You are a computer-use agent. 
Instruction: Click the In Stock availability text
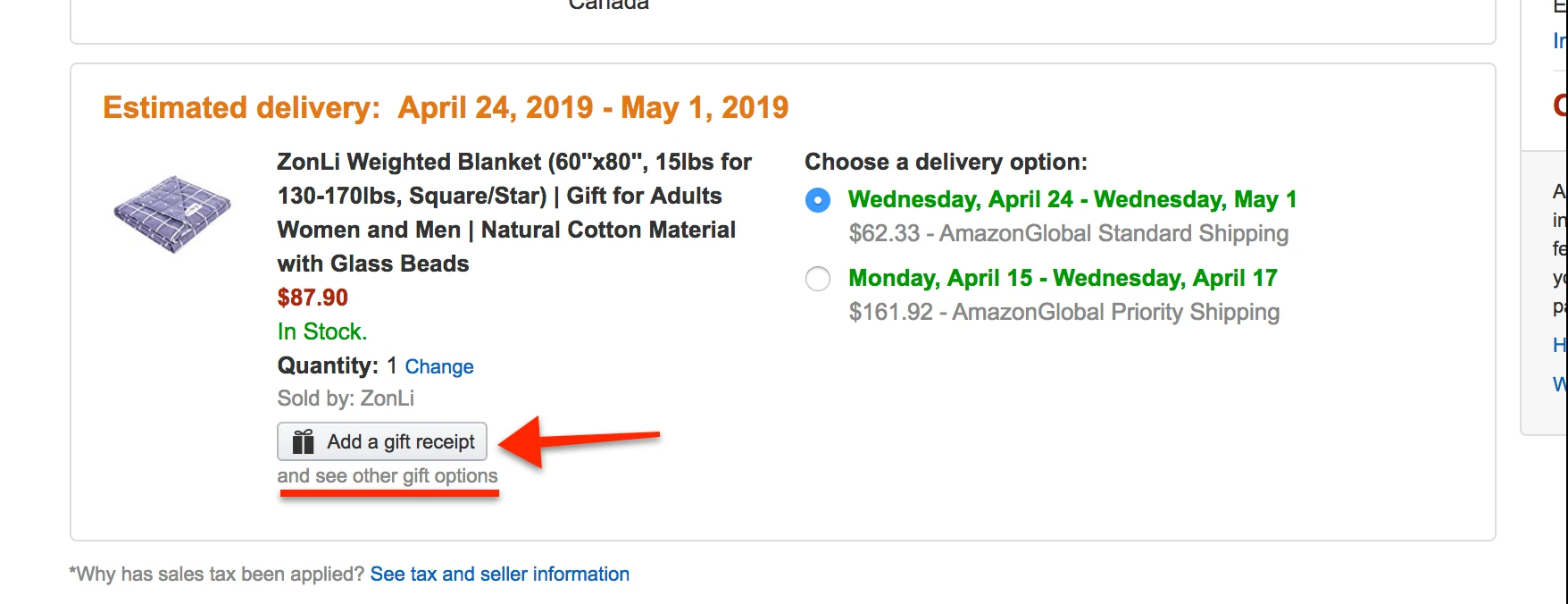click(x=322, y=331)
